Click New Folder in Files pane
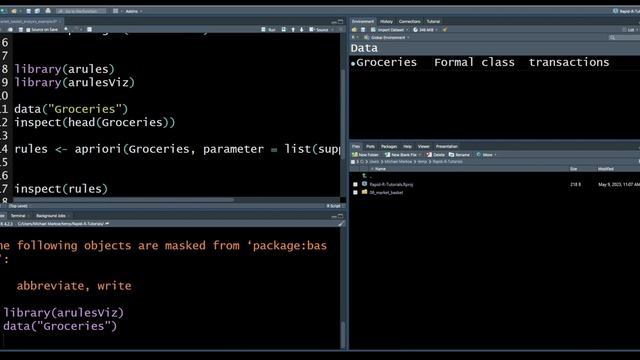 pos(365,155)
